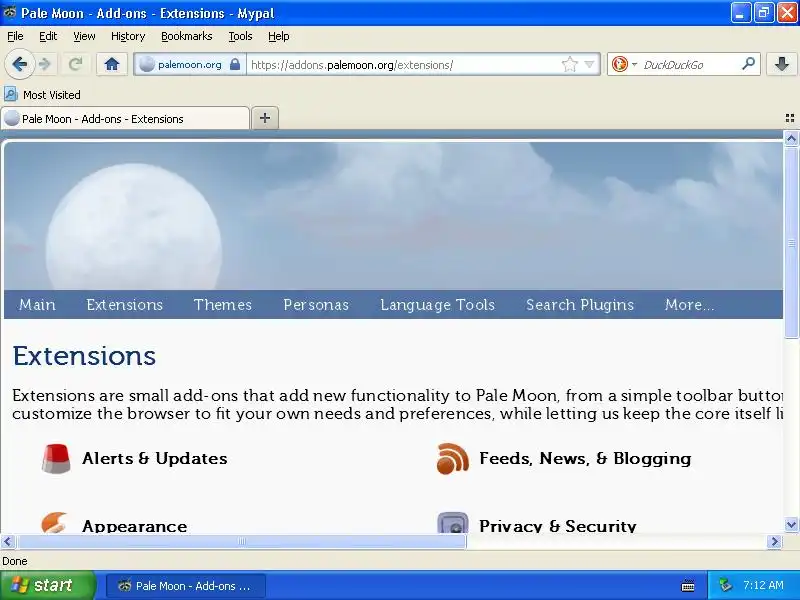Open the Bookmarks menu
The width and height of the screenshot is (800, 600).
click(x=186, y=36)
